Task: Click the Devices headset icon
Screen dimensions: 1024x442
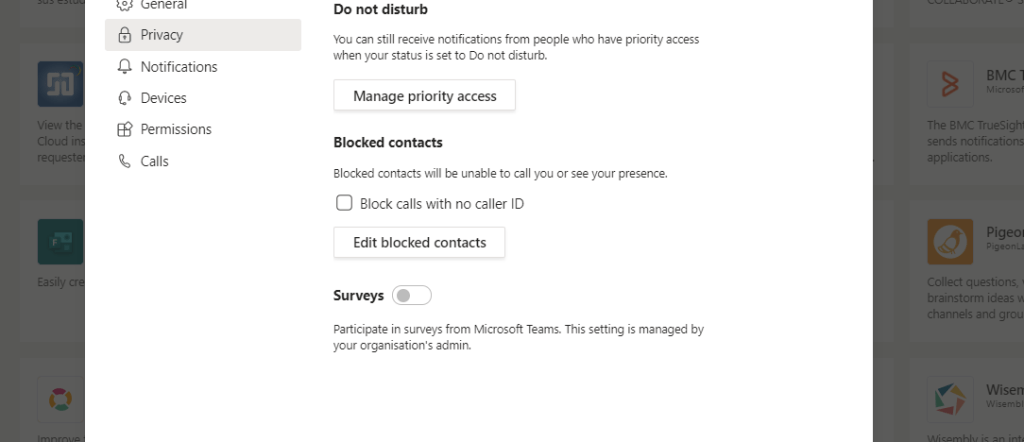Action: tap(124, 98)
